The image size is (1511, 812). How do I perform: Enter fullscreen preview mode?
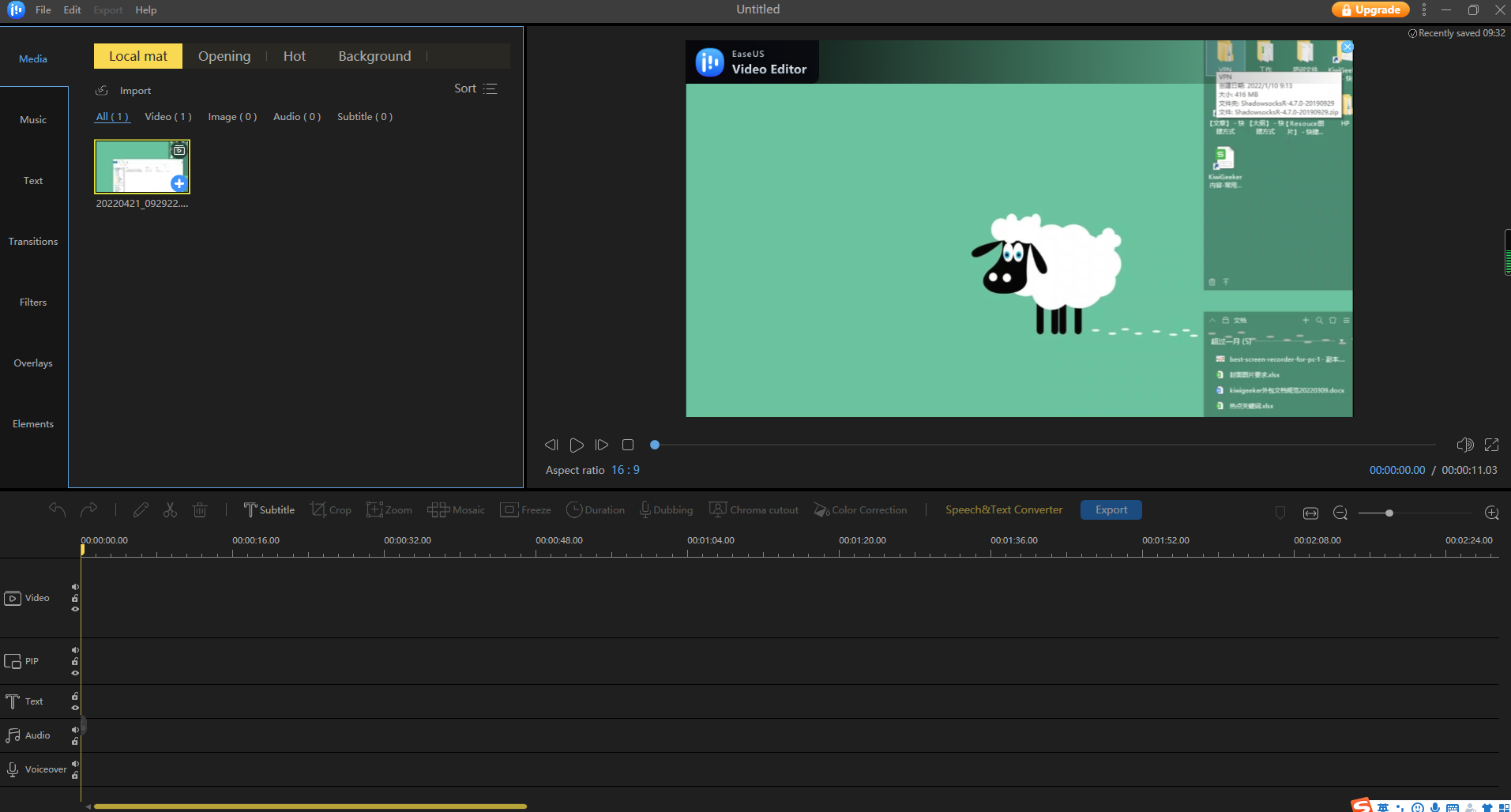point(1491,445)
